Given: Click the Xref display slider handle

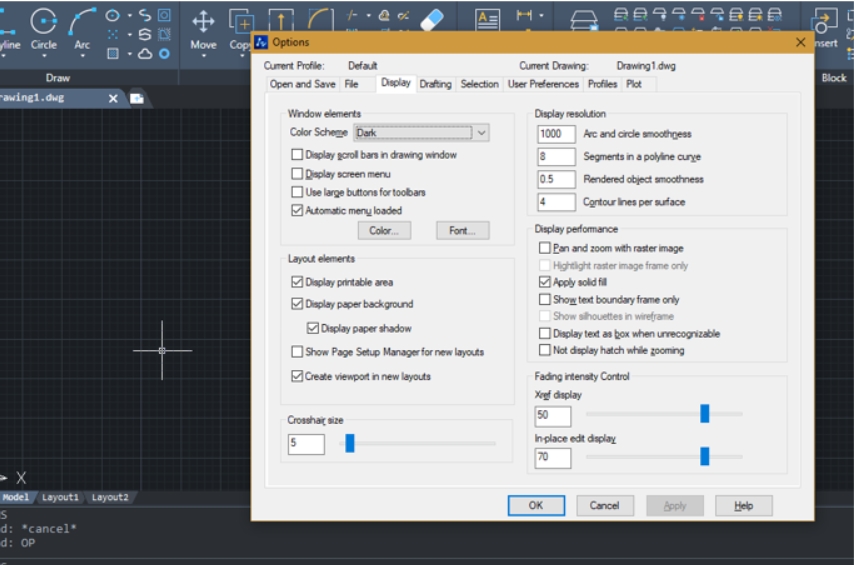Looking at the screenshot, I should click(x=704, y=414).
